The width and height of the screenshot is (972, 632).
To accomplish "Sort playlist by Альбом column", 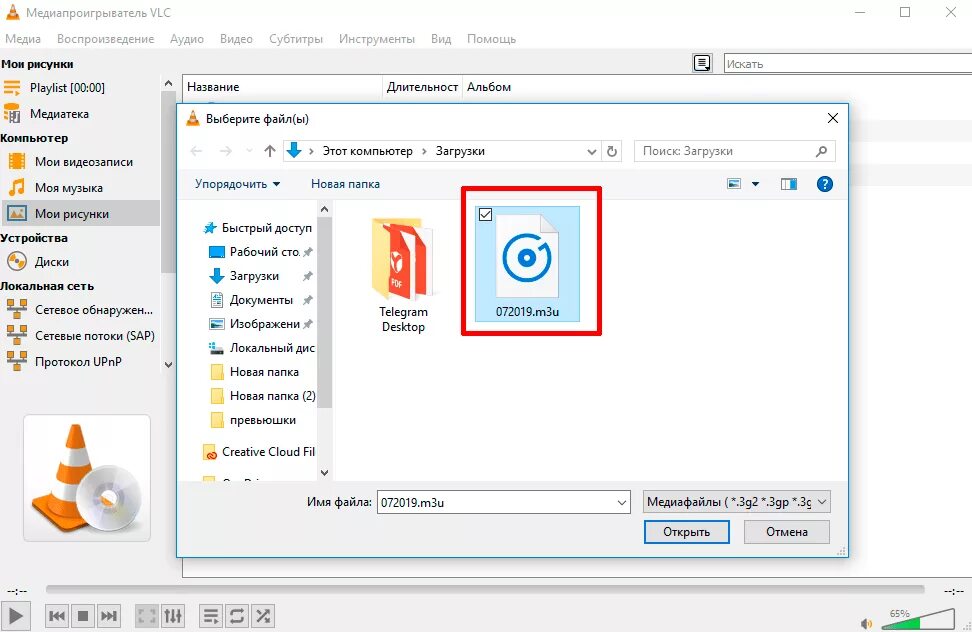I will point(488,87).
